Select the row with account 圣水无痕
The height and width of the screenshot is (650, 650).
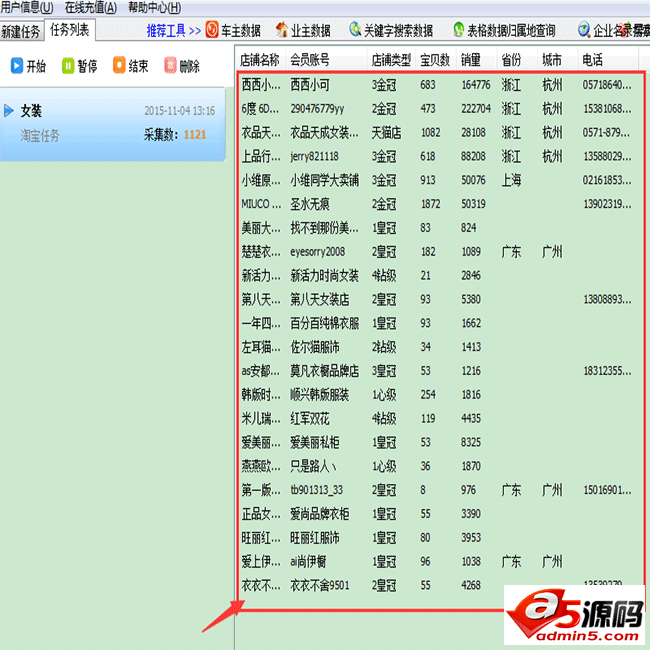click(x=441, y=204)
